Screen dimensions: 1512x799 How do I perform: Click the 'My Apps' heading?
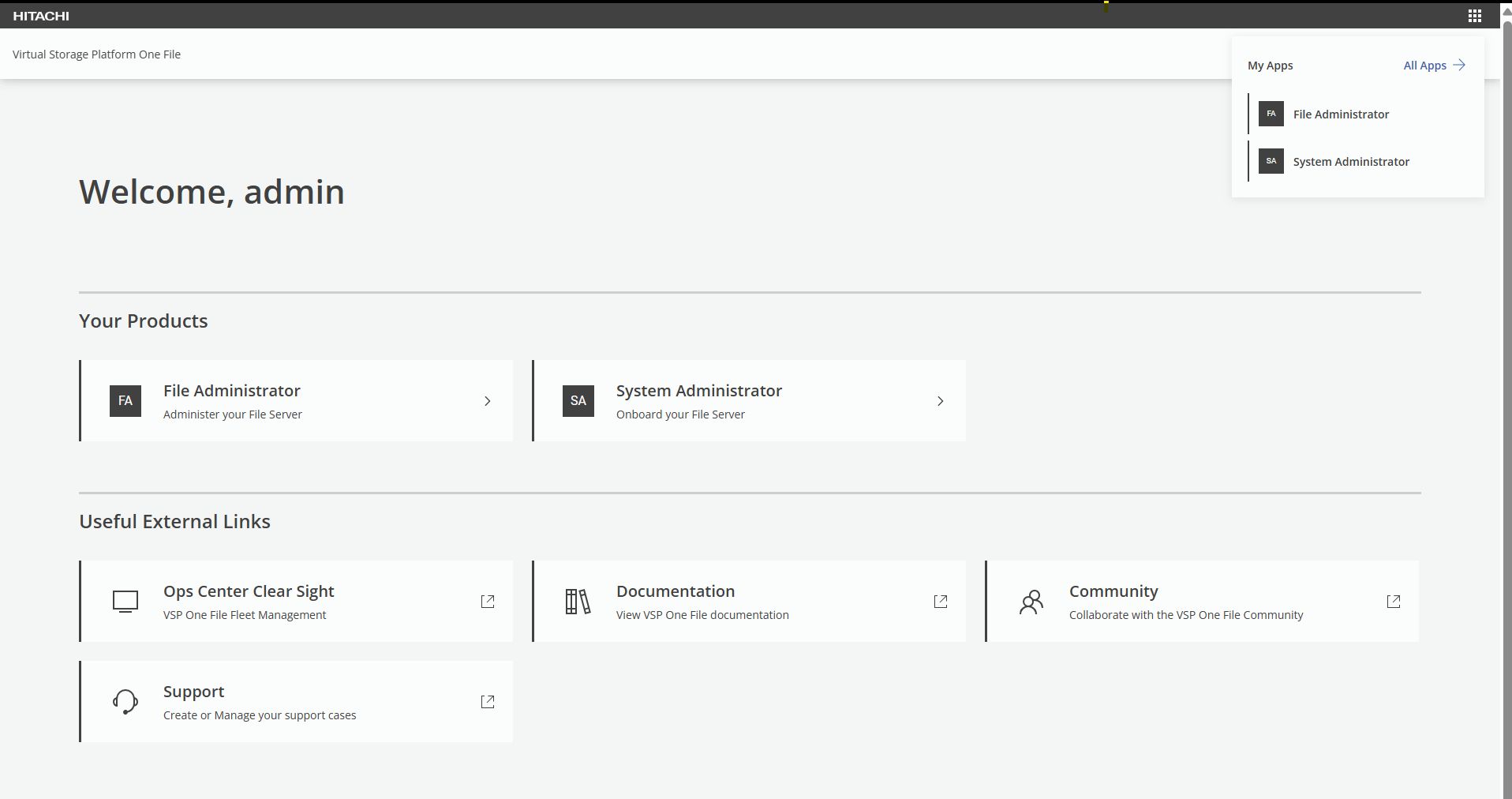click(1270, 66)
